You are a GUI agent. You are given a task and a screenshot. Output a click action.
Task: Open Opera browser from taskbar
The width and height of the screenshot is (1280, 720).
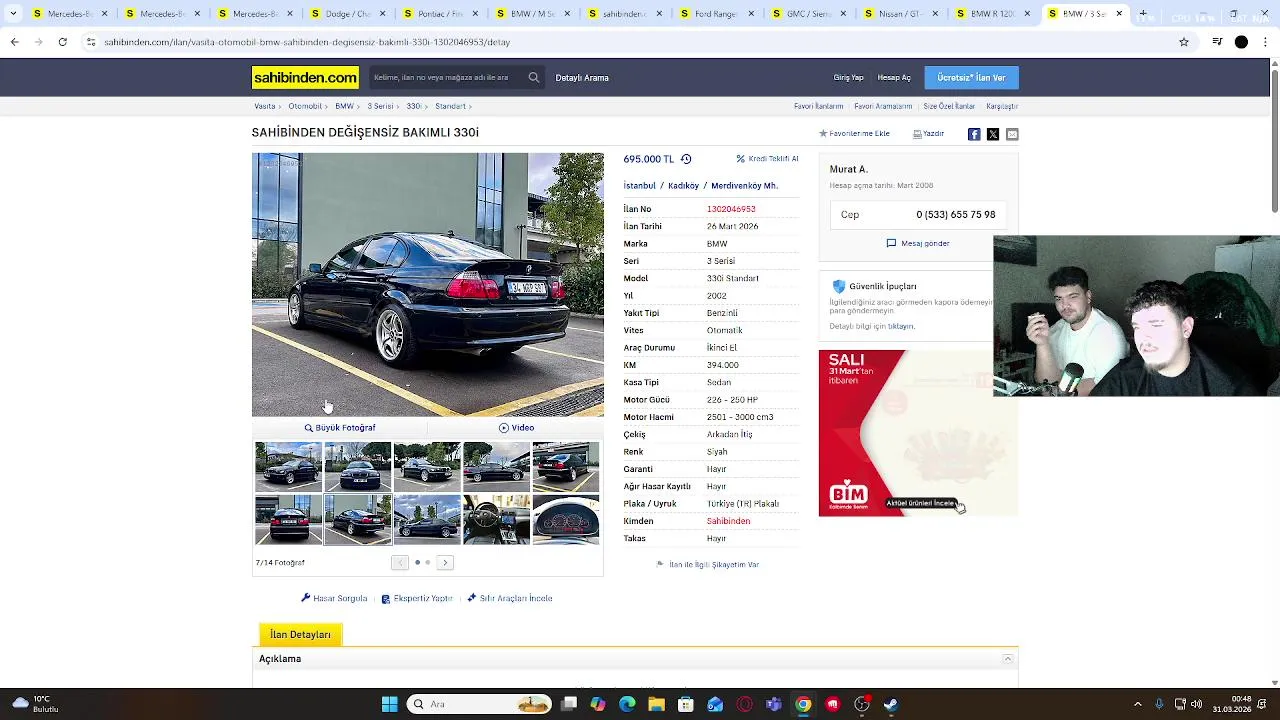[744, 704]
